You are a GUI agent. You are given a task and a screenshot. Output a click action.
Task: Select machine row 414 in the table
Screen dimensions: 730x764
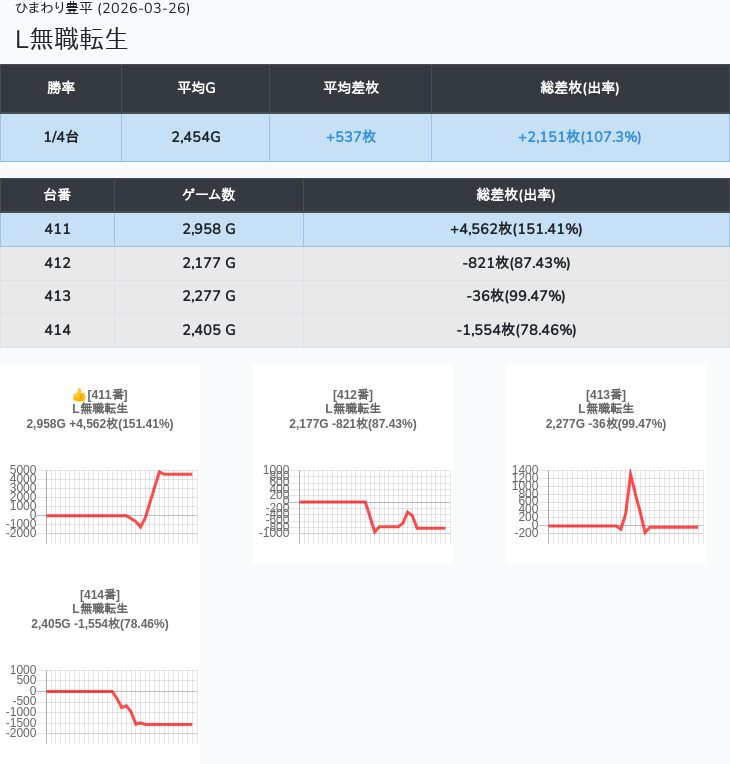(57, 330)
